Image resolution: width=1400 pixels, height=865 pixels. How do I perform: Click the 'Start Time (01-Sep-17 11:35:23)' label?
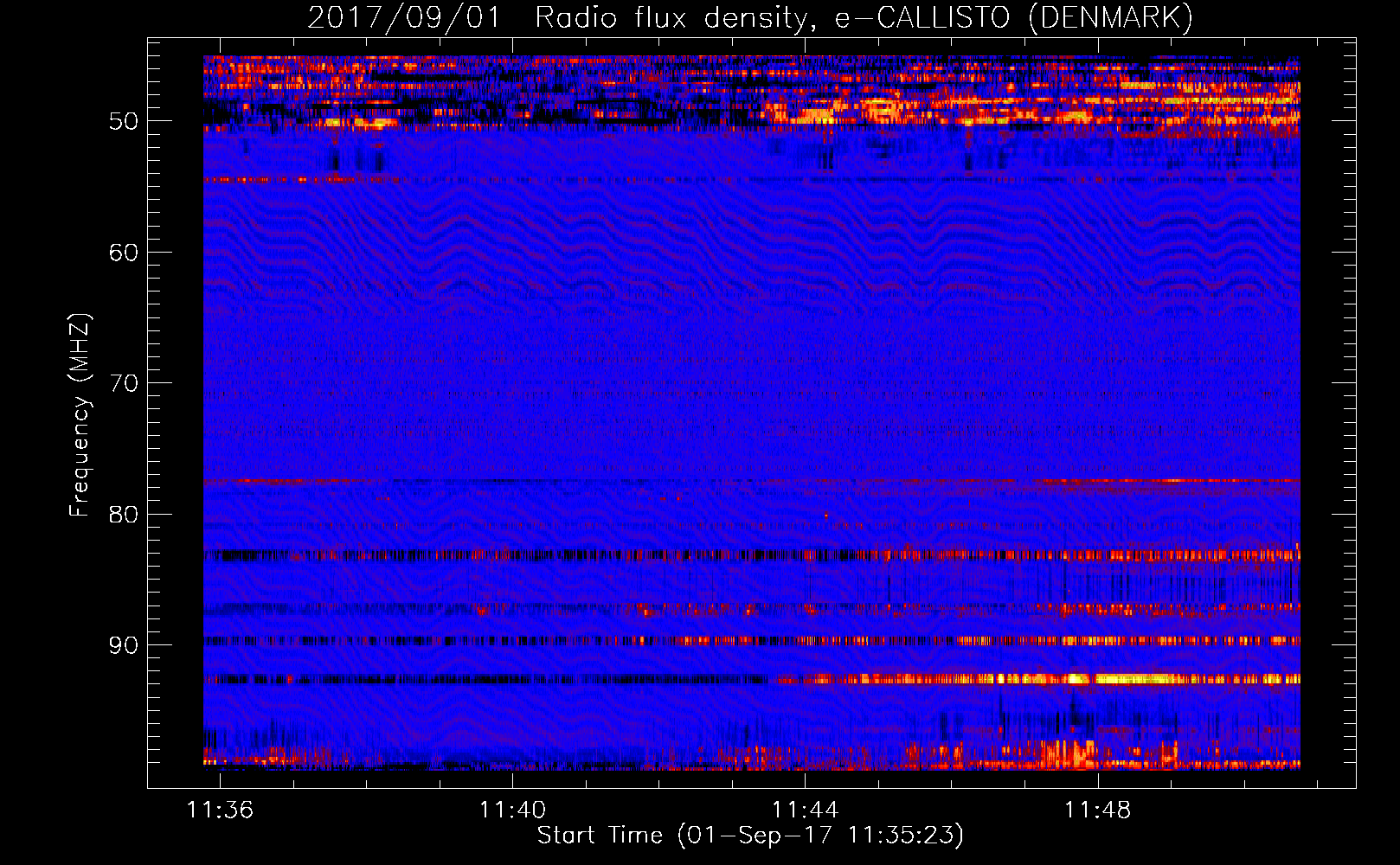tap(750, 836)
